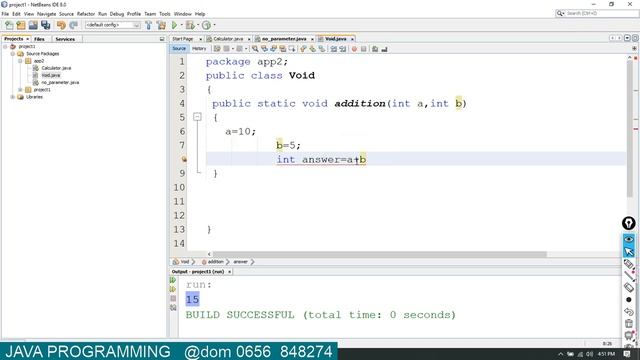Click the Clean and Build icon
This screenshot has width=640, height=360.
161,25
